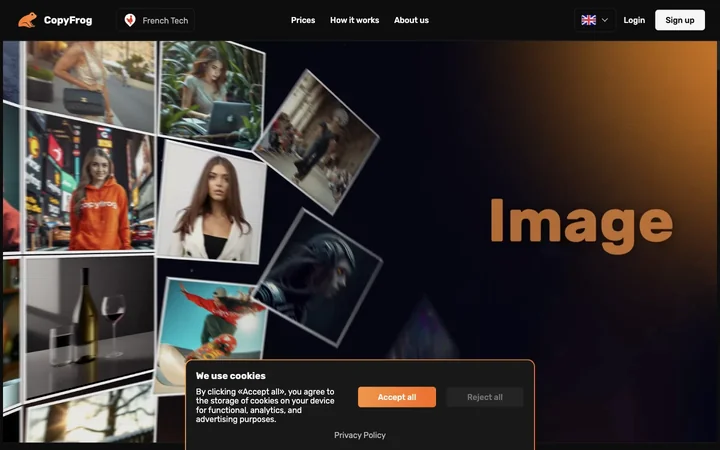This screenshot has height=450, width=720.
Task: Accept all cookies
Action: pyautogui.click(x=397, y=397)
